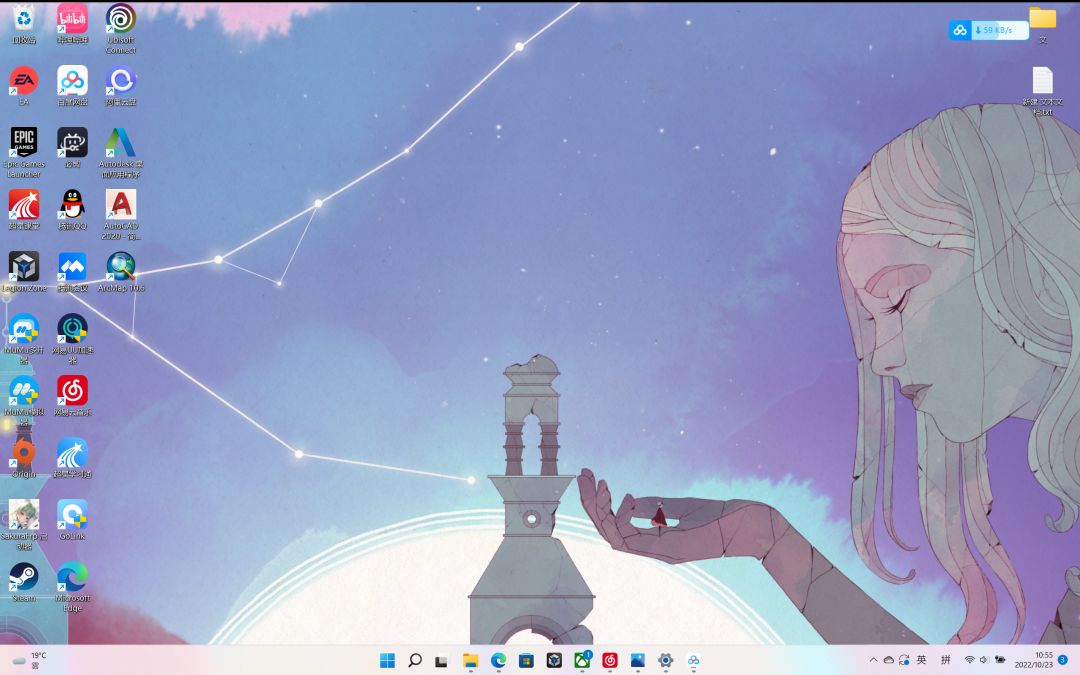Open the Bilibili Bijian video editor shortcut

(72, 147)
